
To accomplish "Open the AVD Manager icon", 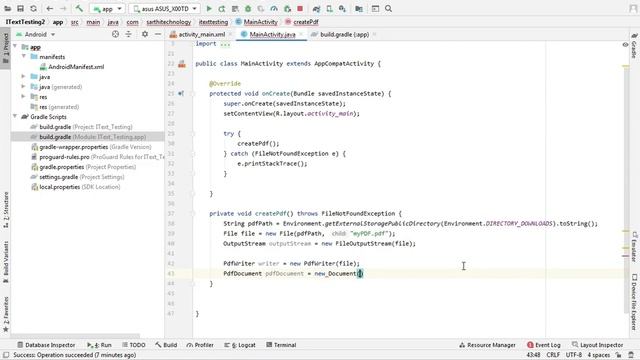I will (329, 9).
